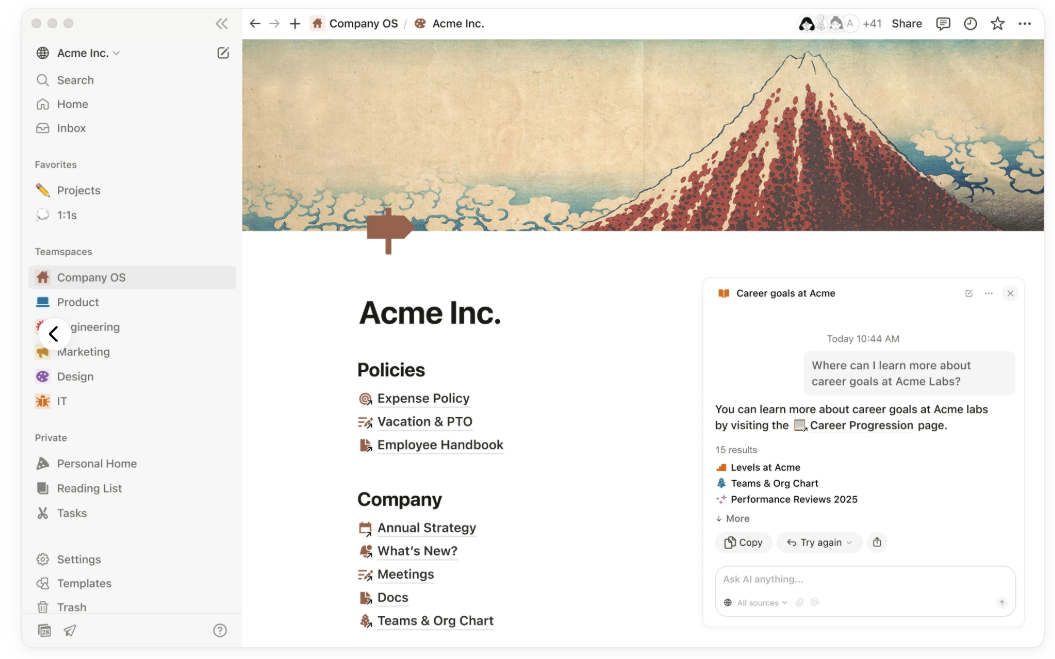1055x659 pixels.
Task: Click the circled left-arrow overlay button
Action: 54,334
